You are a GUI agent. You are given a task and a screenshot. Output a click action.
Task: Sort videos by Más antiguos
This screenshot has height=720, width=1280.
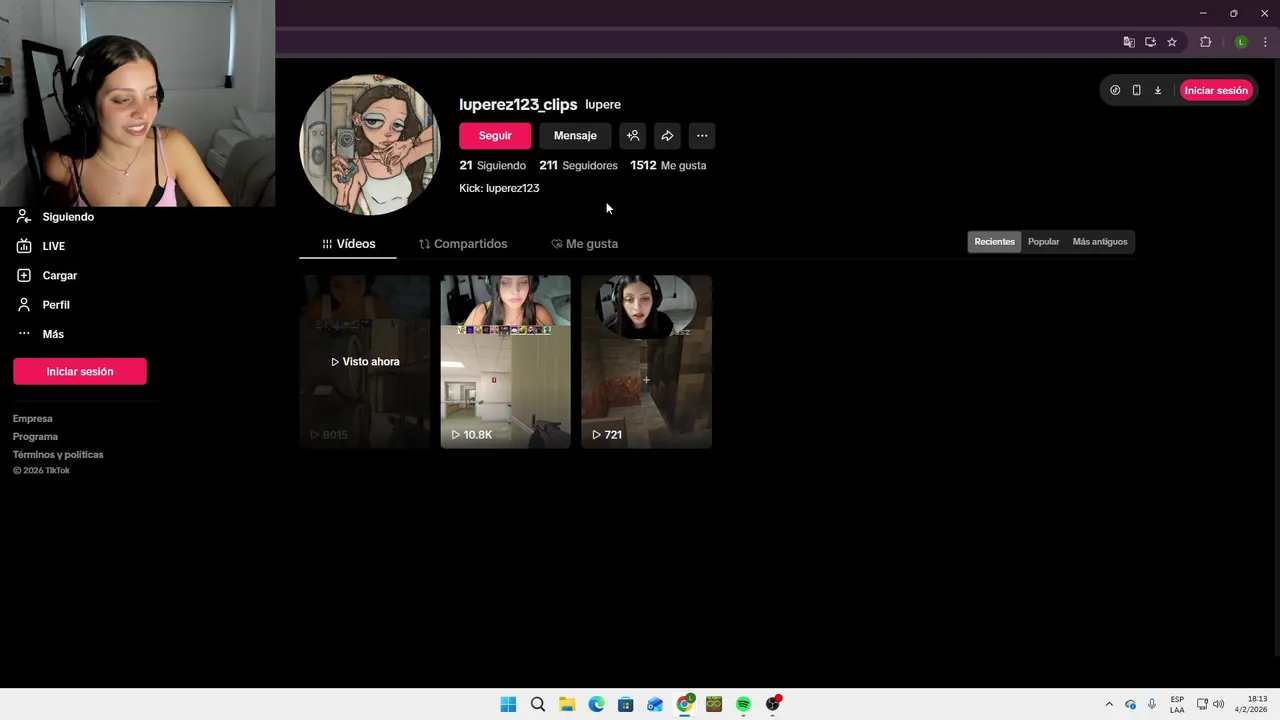tap(1100, 242)
